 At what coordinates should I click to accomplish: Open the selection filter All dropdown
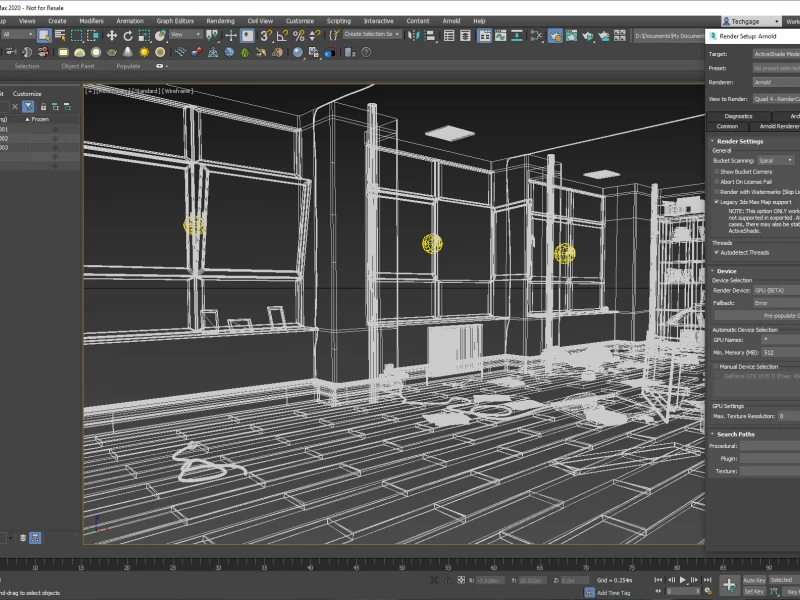pos(17,35)
